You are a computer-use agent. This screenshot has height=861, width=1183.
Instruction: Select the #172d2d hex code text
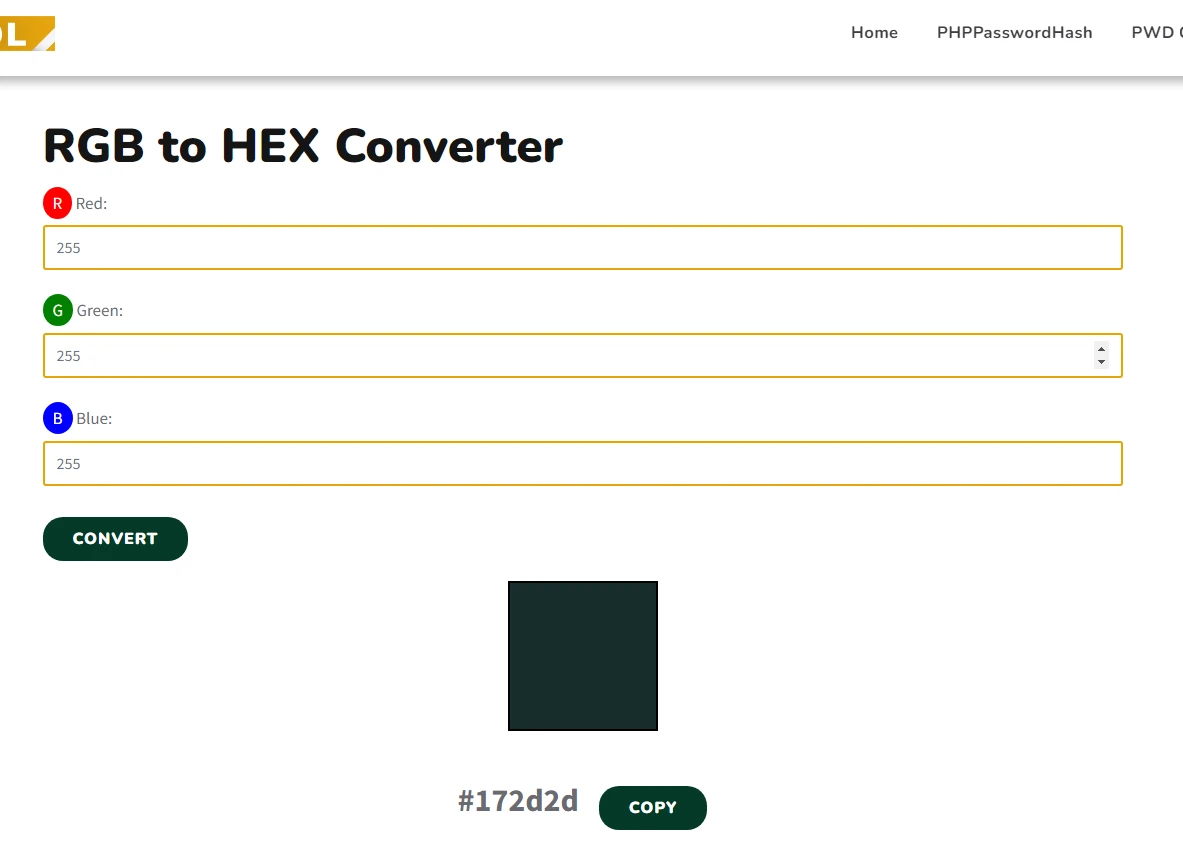518,801
